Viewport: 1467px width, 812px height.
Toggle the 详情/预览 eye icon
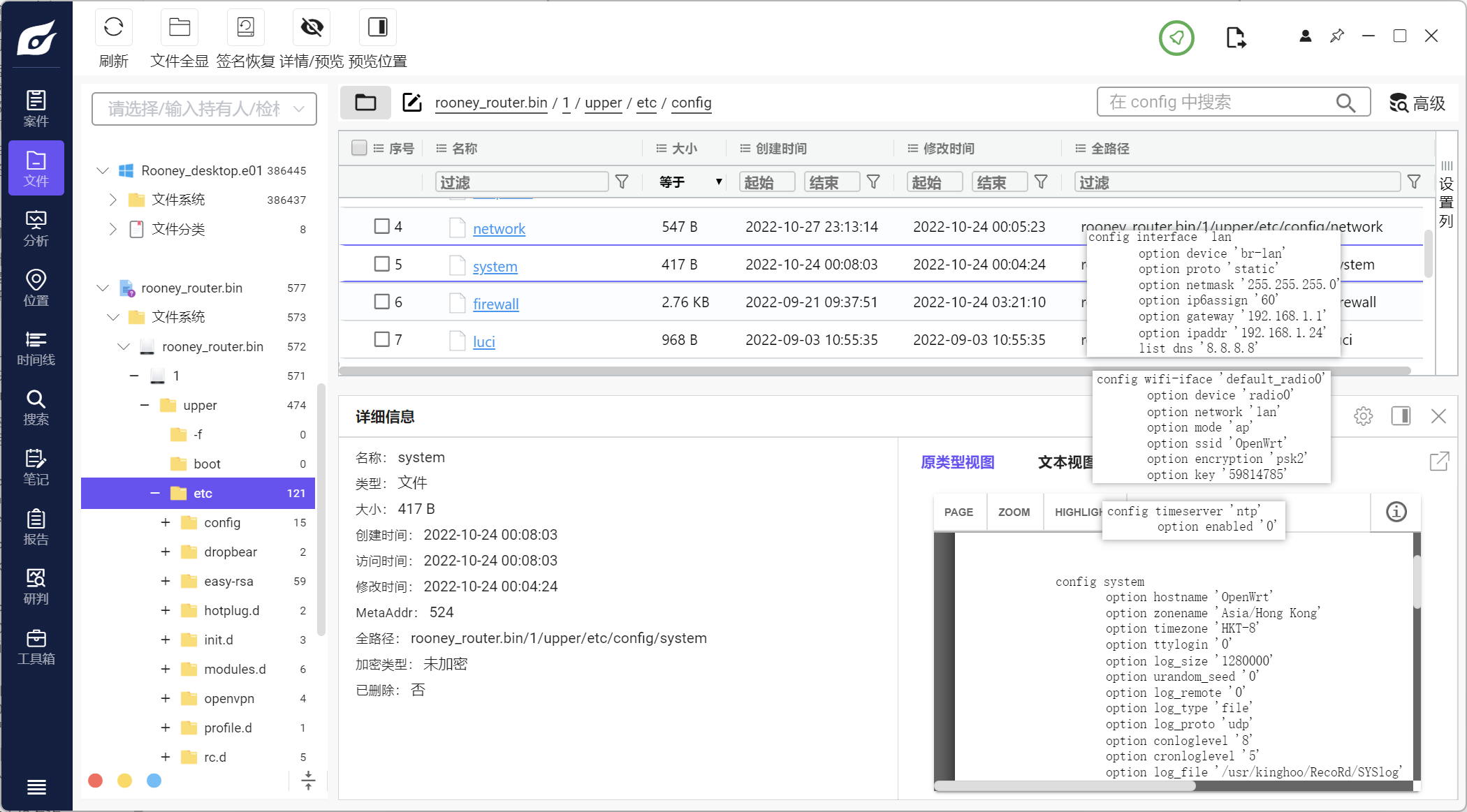(312, 27)
